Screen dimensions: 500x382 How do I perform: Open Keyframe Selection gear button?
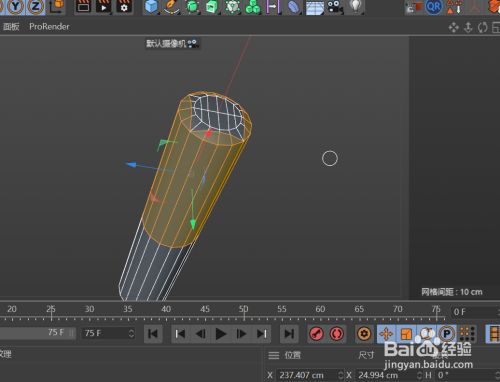point(364,334)
